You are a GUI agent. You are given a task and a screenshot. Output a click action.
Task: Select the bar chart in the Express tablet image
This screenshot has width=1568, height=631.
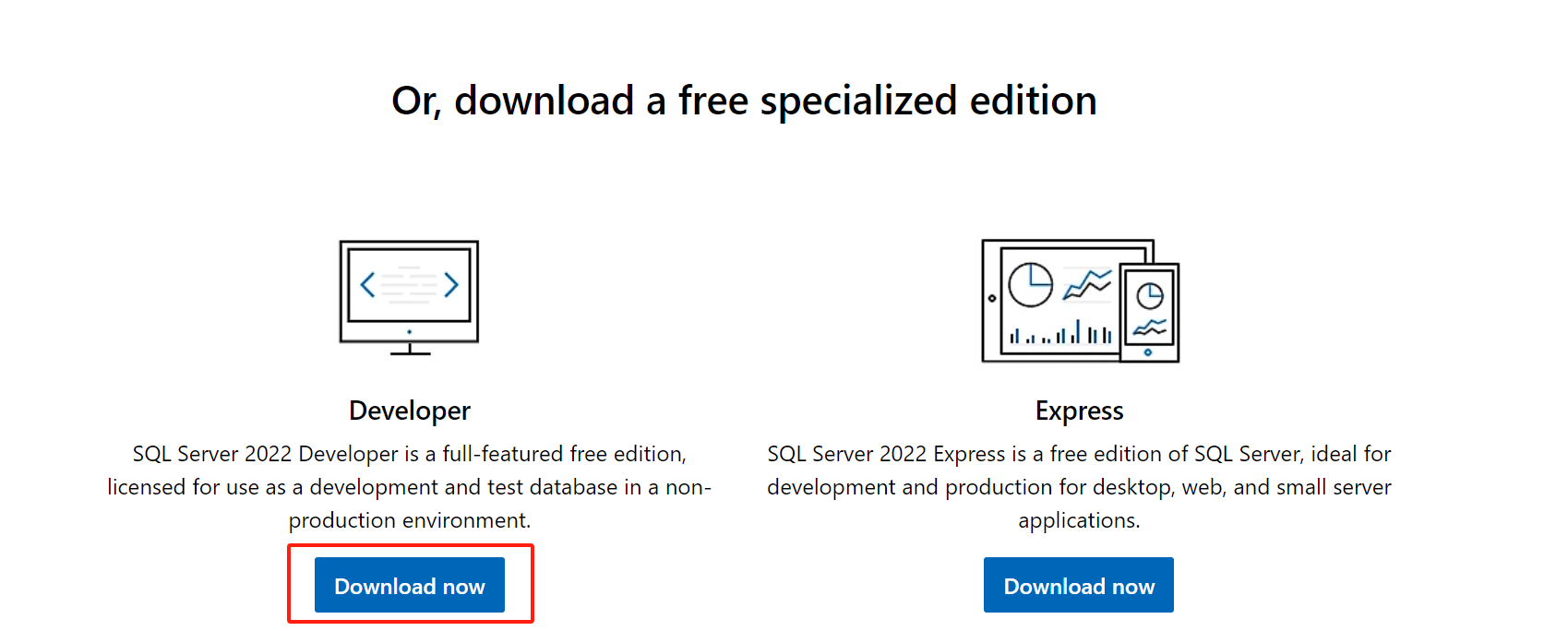(x=1060, y=334)
